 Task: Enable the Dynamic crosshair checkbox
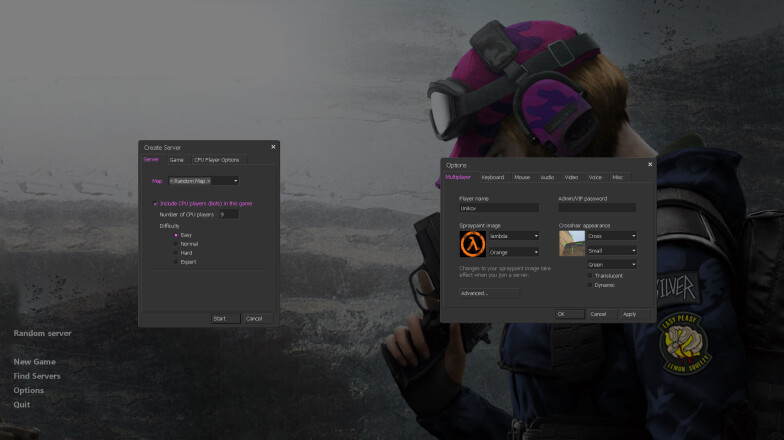[590, 286]
